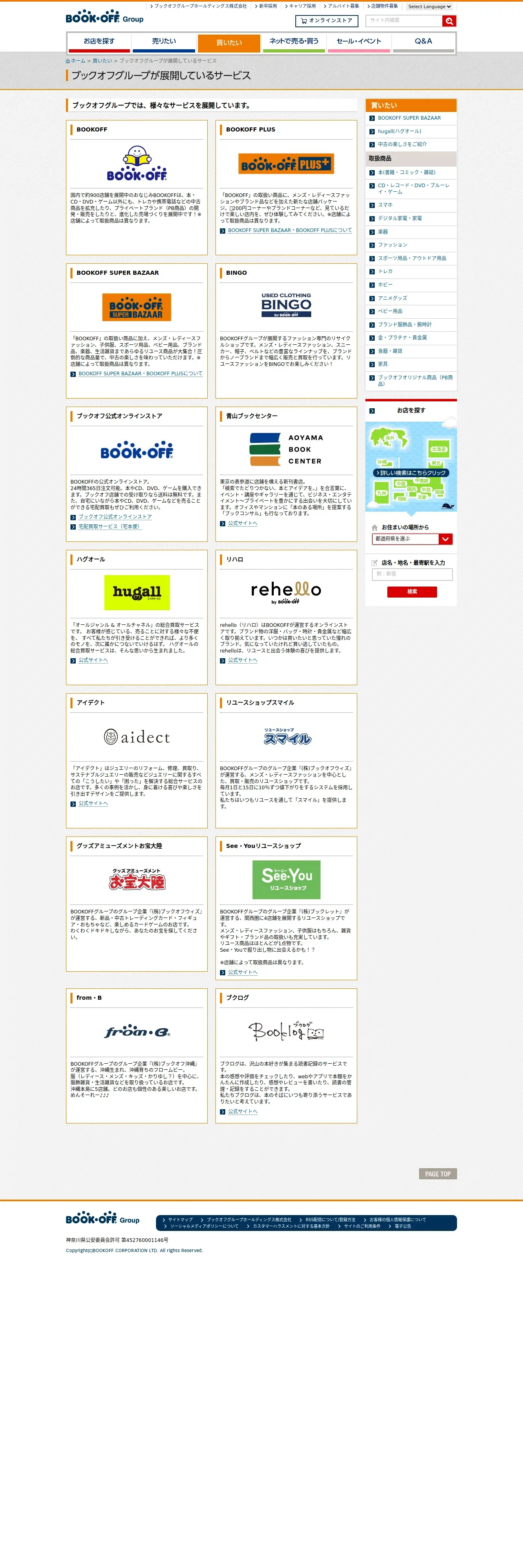Open アニメグッズ sidebar category link
Screen dimensions: 523x1568
tap(392, 298)
